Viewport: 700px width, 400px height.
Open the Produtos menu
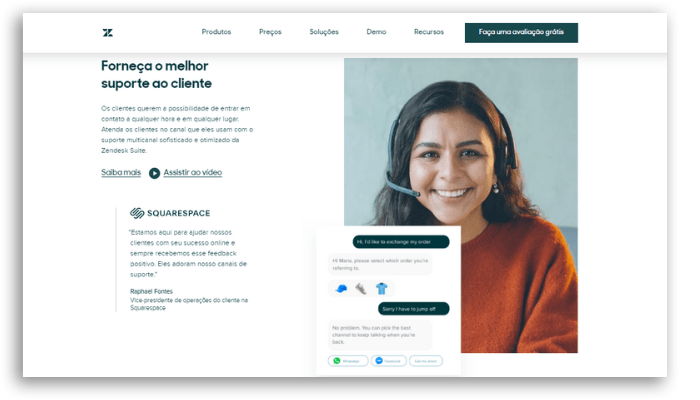point(217,32)
